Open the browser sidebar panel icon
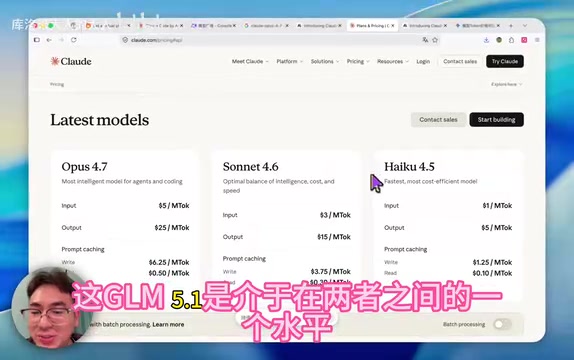The width and height of the screenshot is (574, 360). point(37,40)
